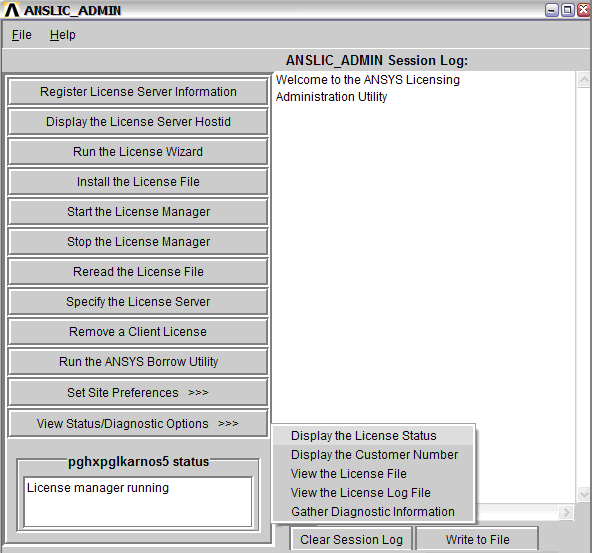Clear the session log

tap(351, 539)
